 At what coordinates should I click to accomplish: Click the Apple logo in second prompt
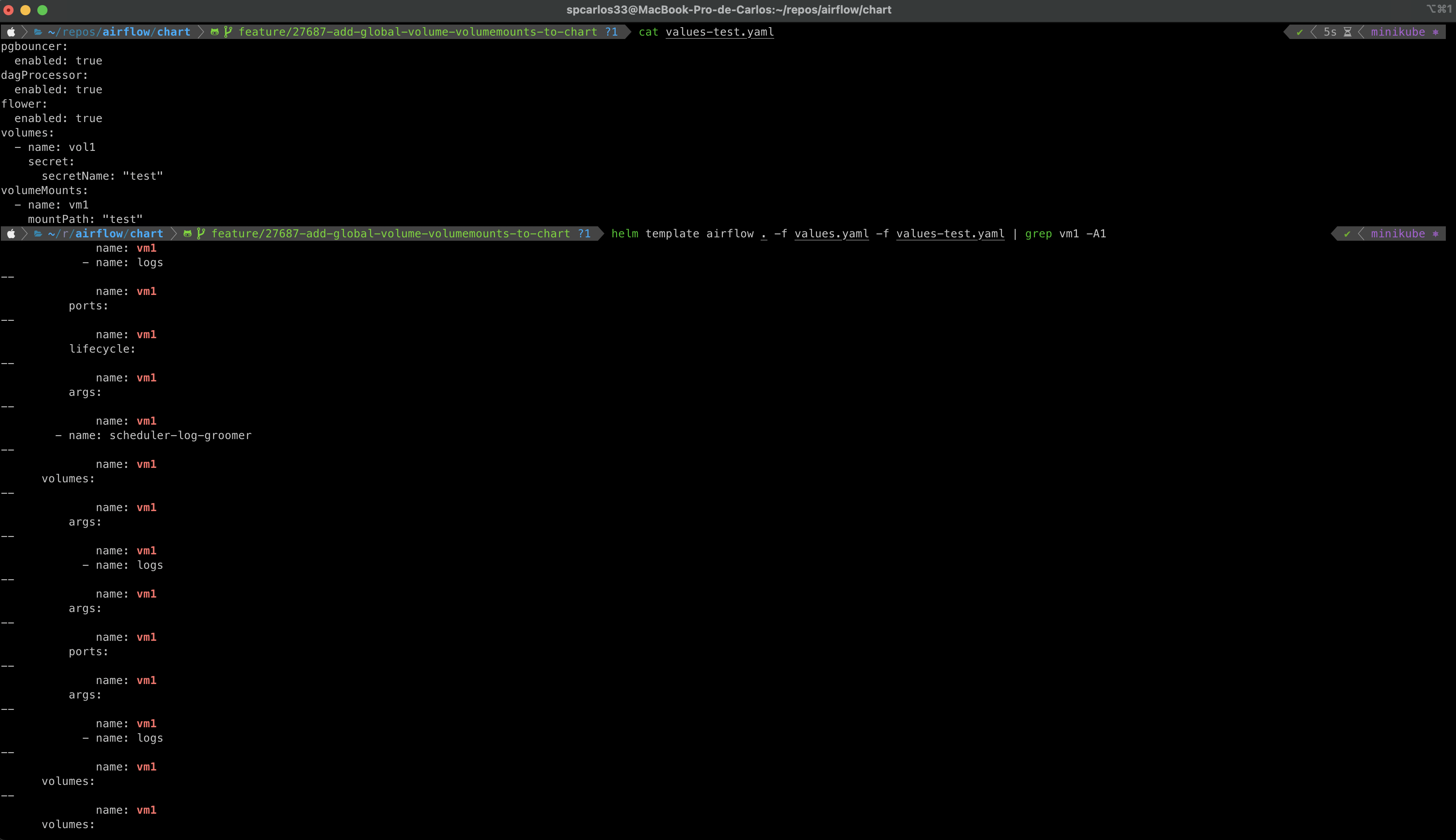click(11, 234)
